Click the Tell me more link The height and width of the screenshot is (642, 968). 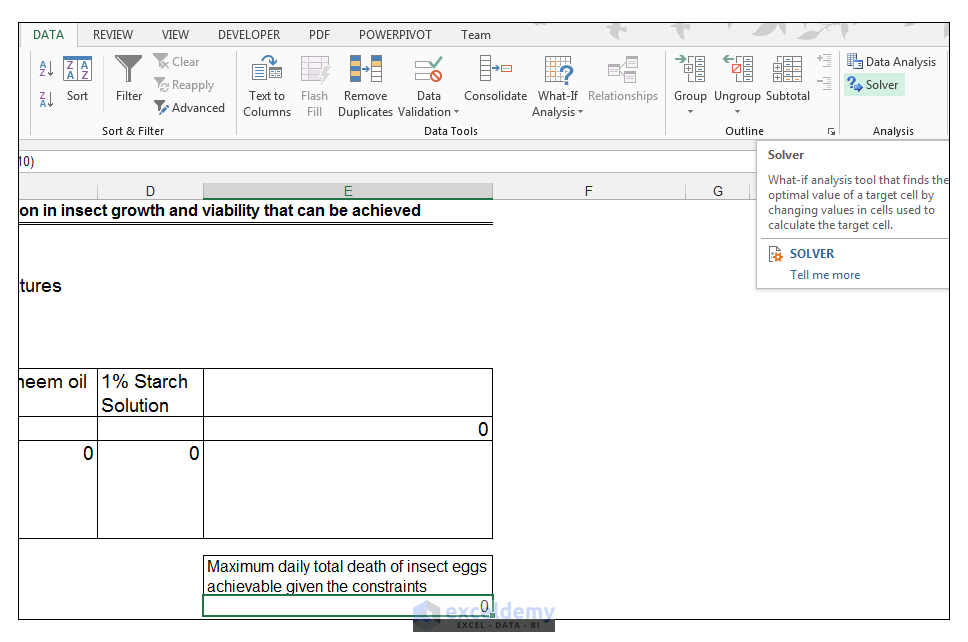(x=824, y=274)
